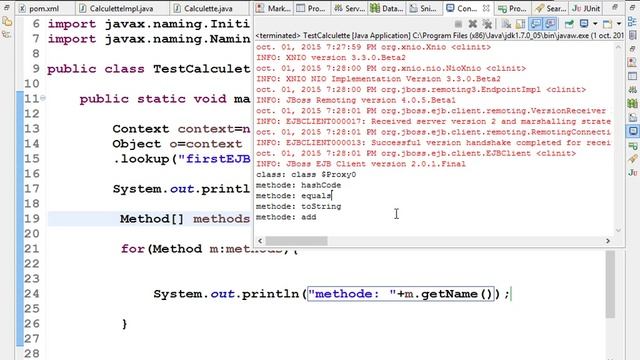Click 'Method[] methods' on line 19
This screenshot has height=360, width=640.
click(x=185, y=219)
